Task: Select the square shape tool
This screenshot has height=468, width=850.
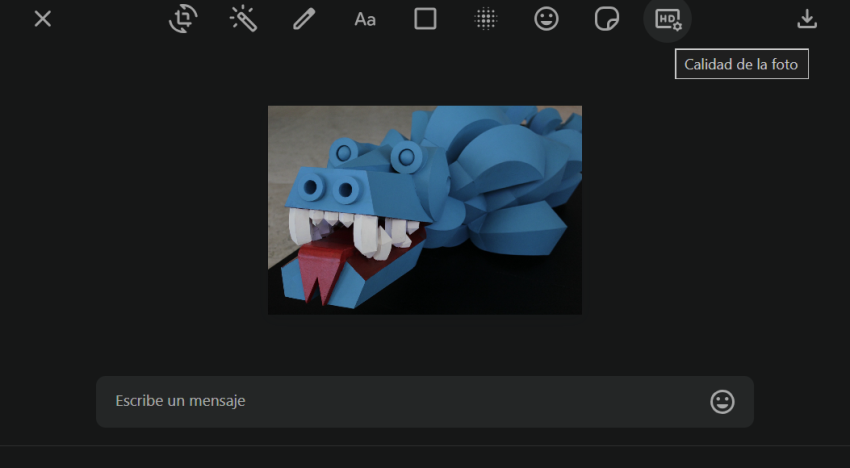Action: click(425, 19)
